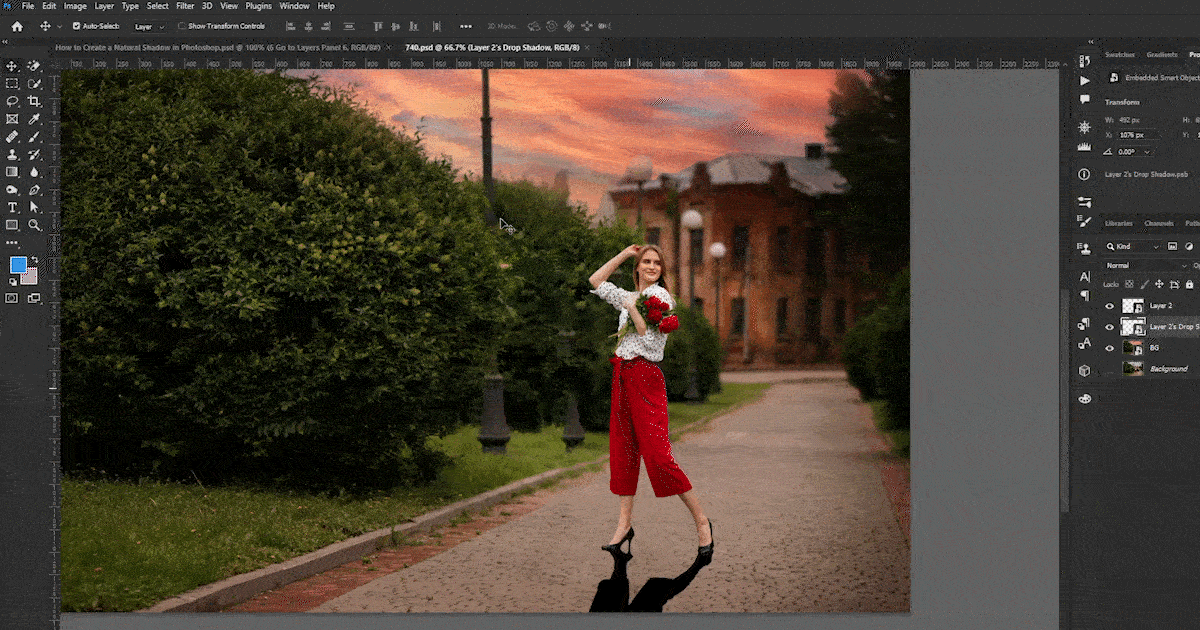
Task: Open the Auto-Select Layer dropdown
Action: pyautogui.click(x=149, y=26)
